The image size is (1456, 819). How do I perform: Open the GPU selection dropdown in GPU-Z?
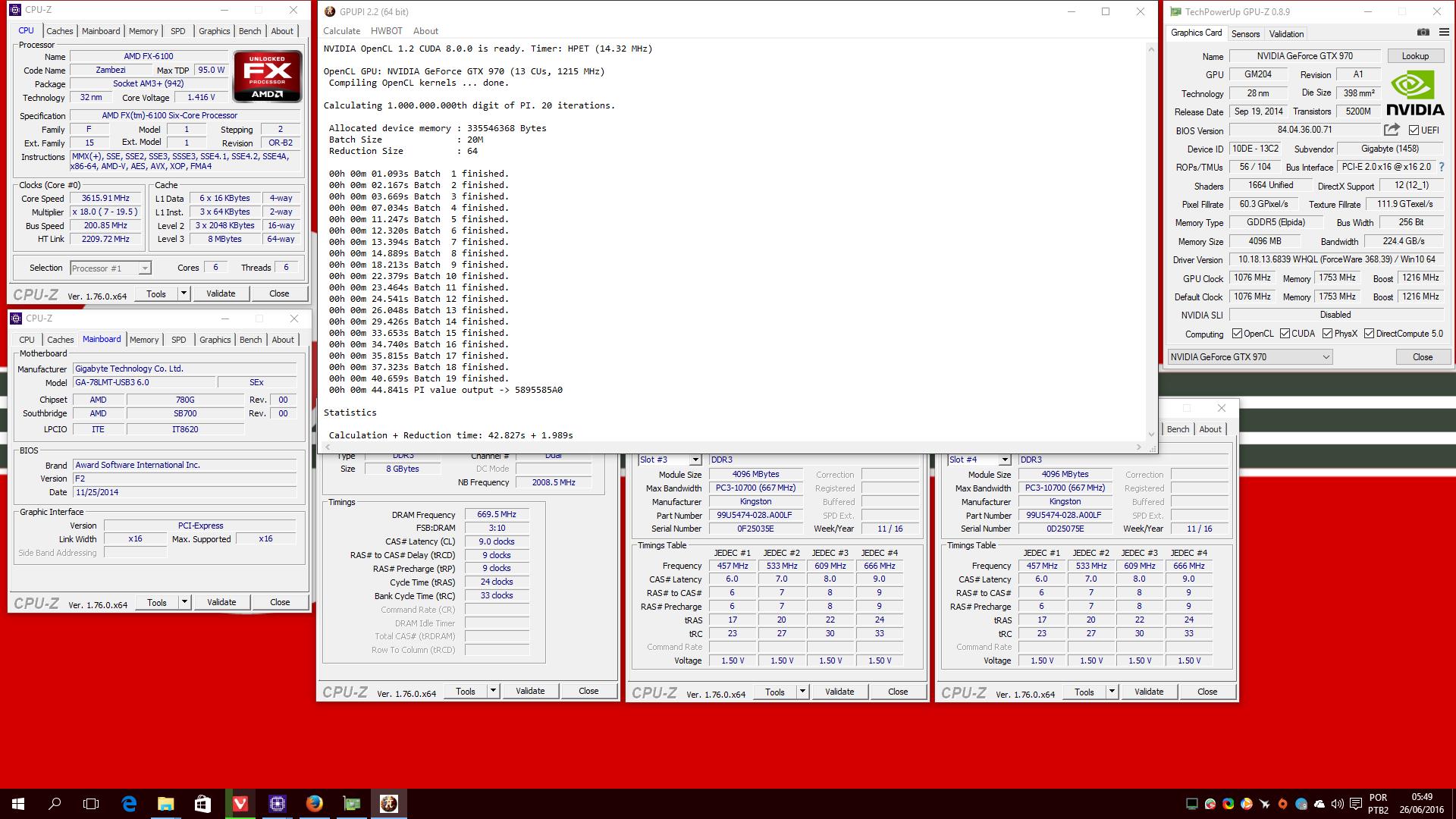(x=1250, y=357)
